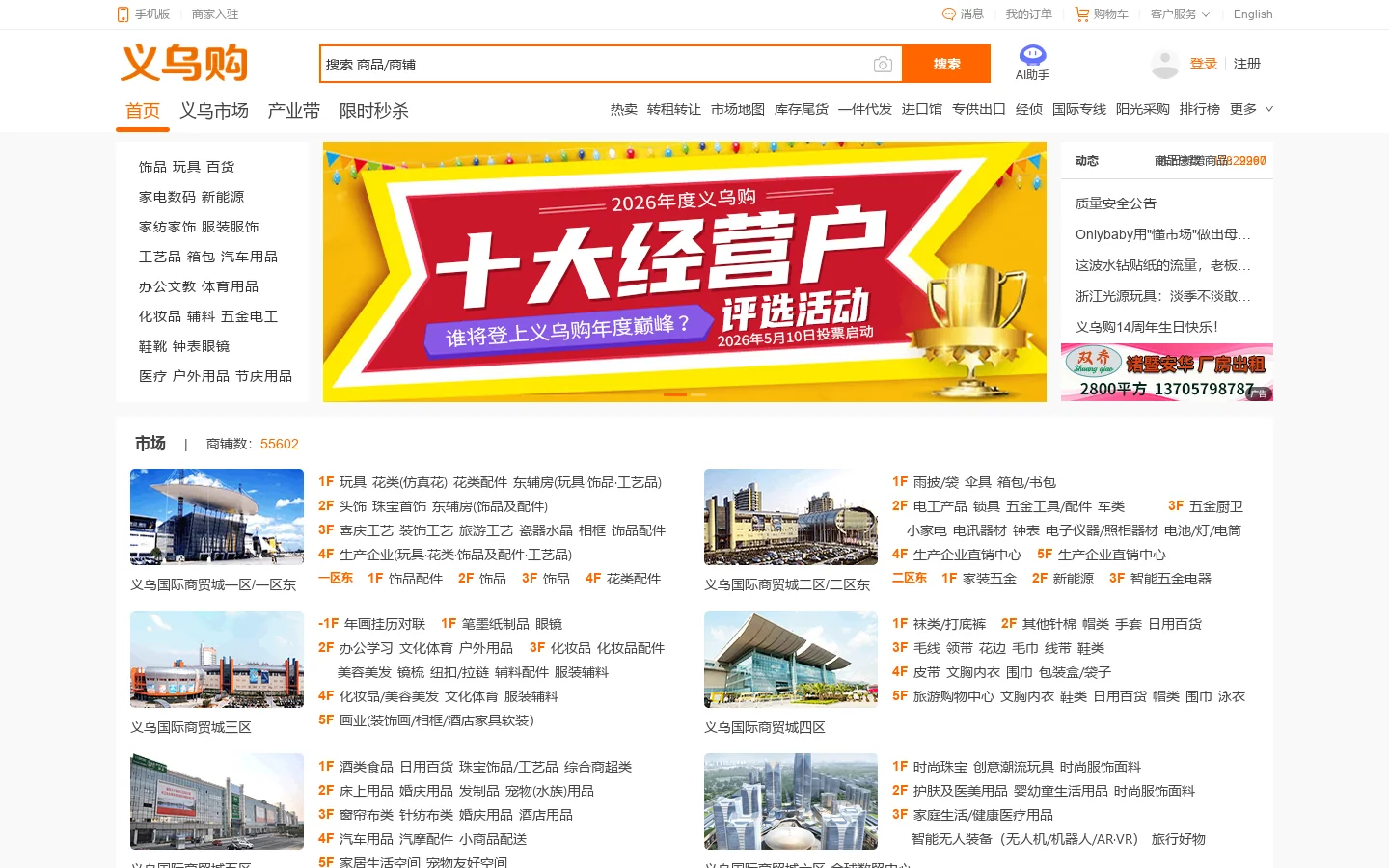The width and height of the screenshot is (1389, 868).
Task: Click the 一区东 floor link
Action: point(336,578)
